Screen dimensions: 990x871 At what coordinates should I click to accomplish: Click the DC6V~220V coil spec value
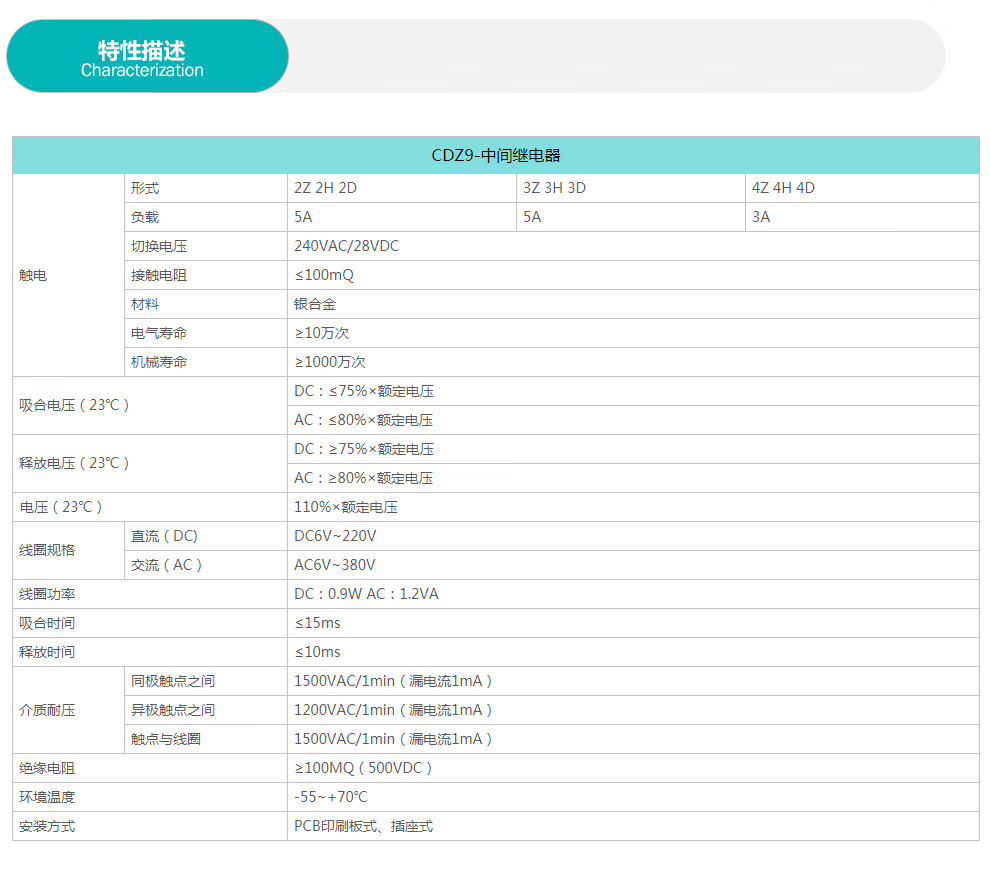coord(335,536)
